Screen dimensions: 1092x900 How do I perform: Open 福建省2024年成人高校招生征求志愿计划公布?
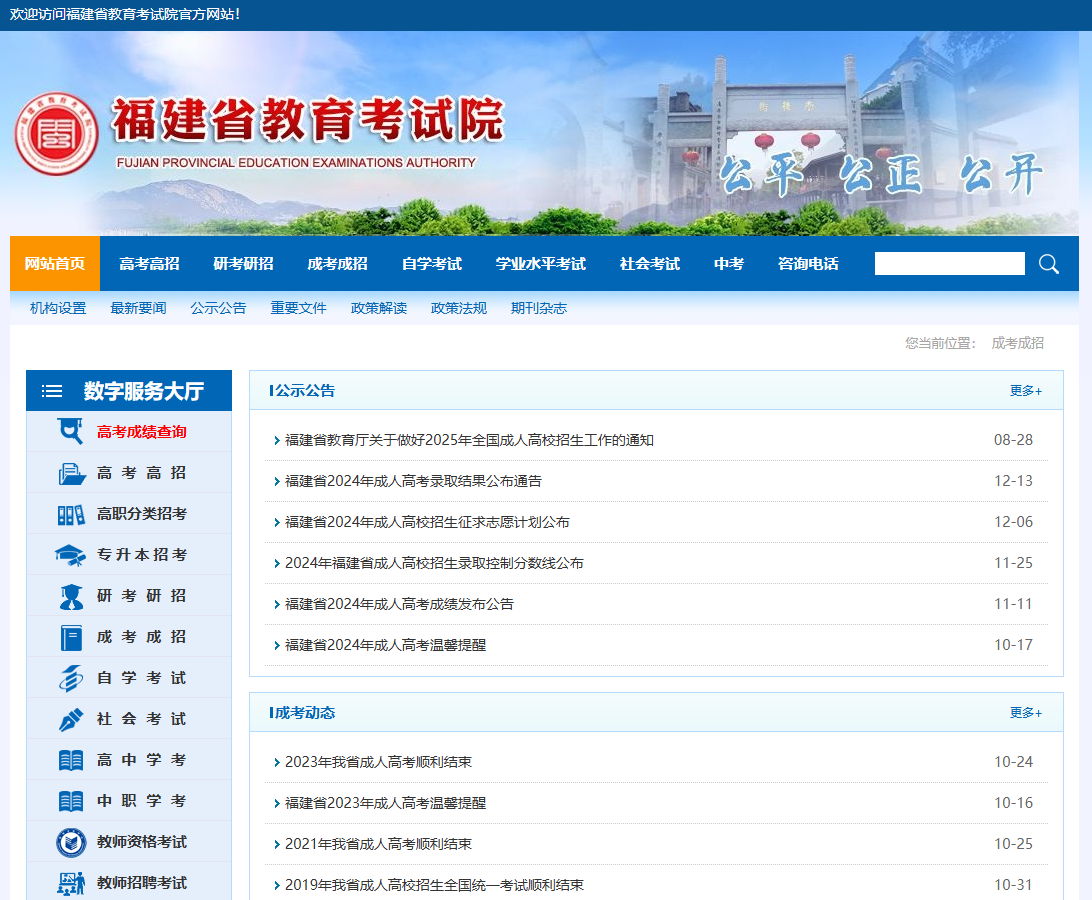click(x=427, y=522)
